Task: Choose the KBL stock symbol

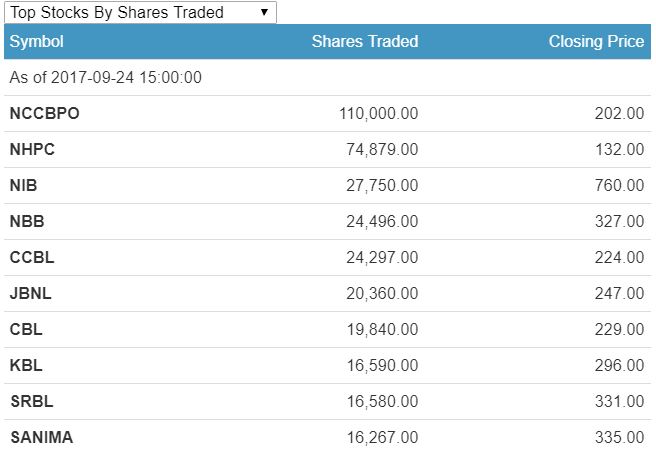Action: click(26, 365)
